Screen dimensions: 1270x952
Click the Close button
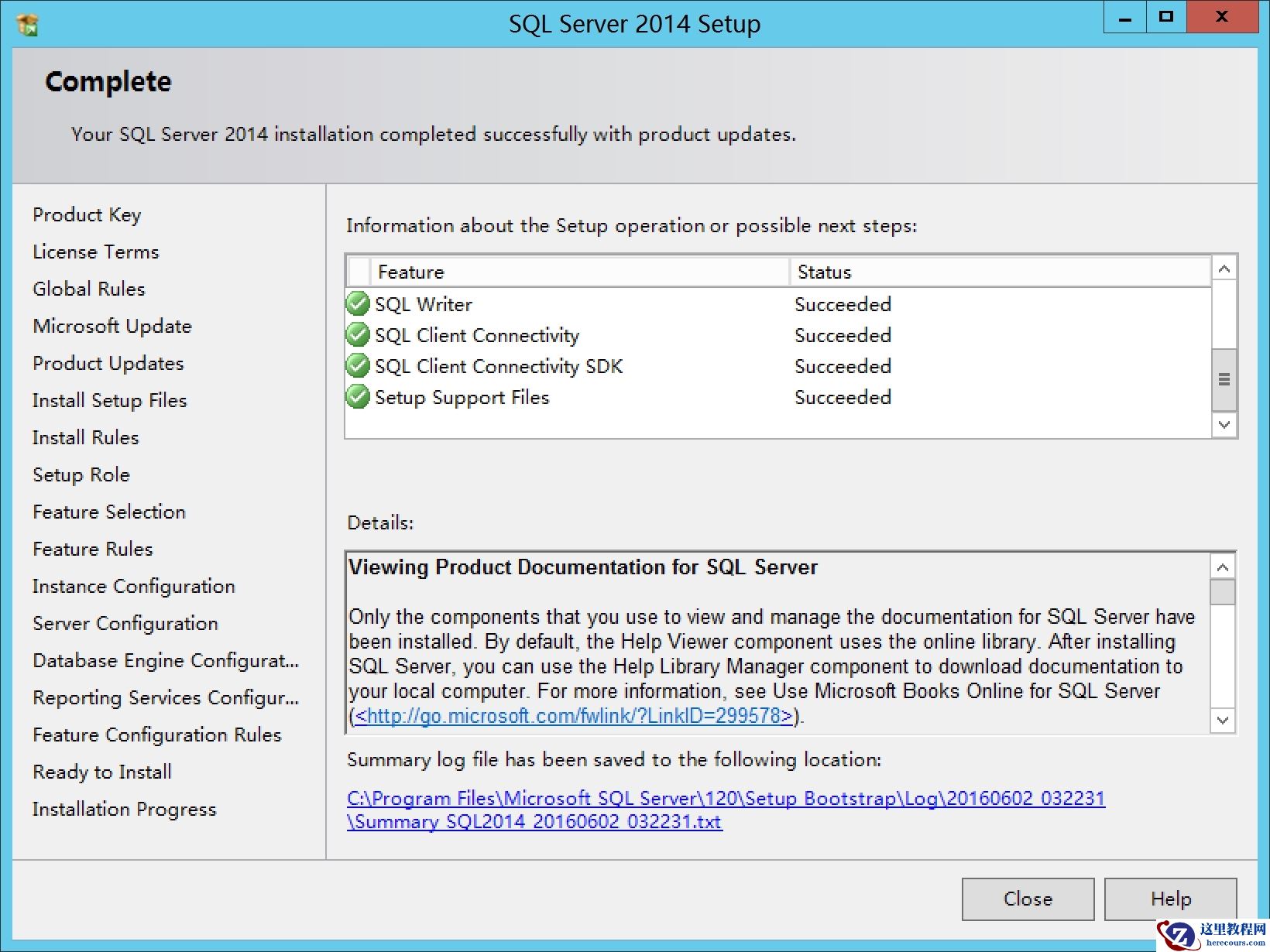coord(1028,899)
